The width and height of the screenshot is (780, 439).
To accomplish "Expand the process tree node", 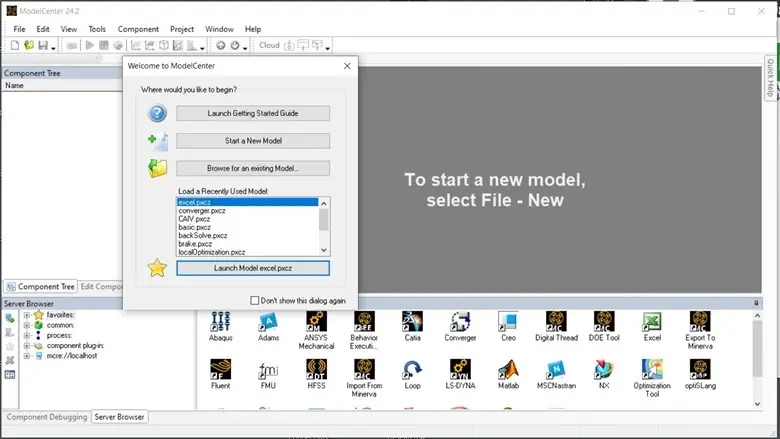I will tap(27, 336).
